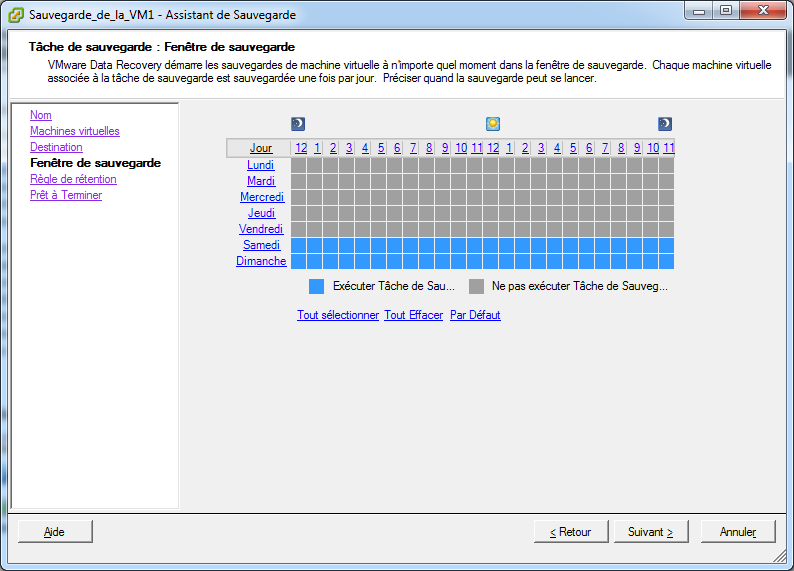The width and height of the screenshot is (794, 571).
Task: Cancel the wizard with Annuler
Action: click(738, 532)
